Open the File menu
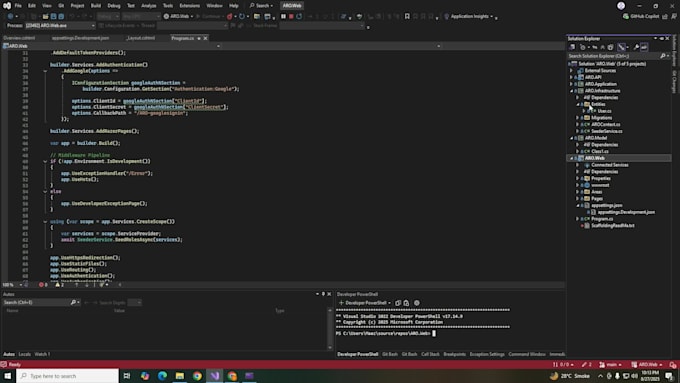680x383 pixels. pos(18,6)
